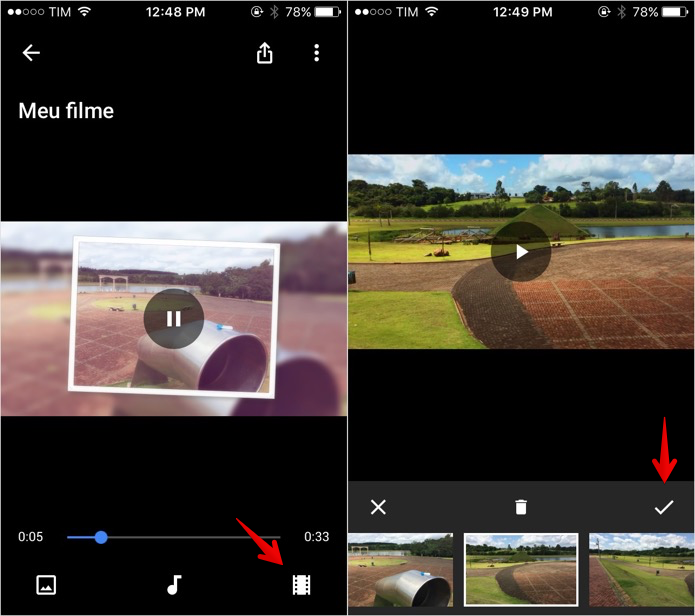This screenshot has height=616, width=695.
Task: Select the metal telescope clip thumbnail
Action: [x=401, y=570]
